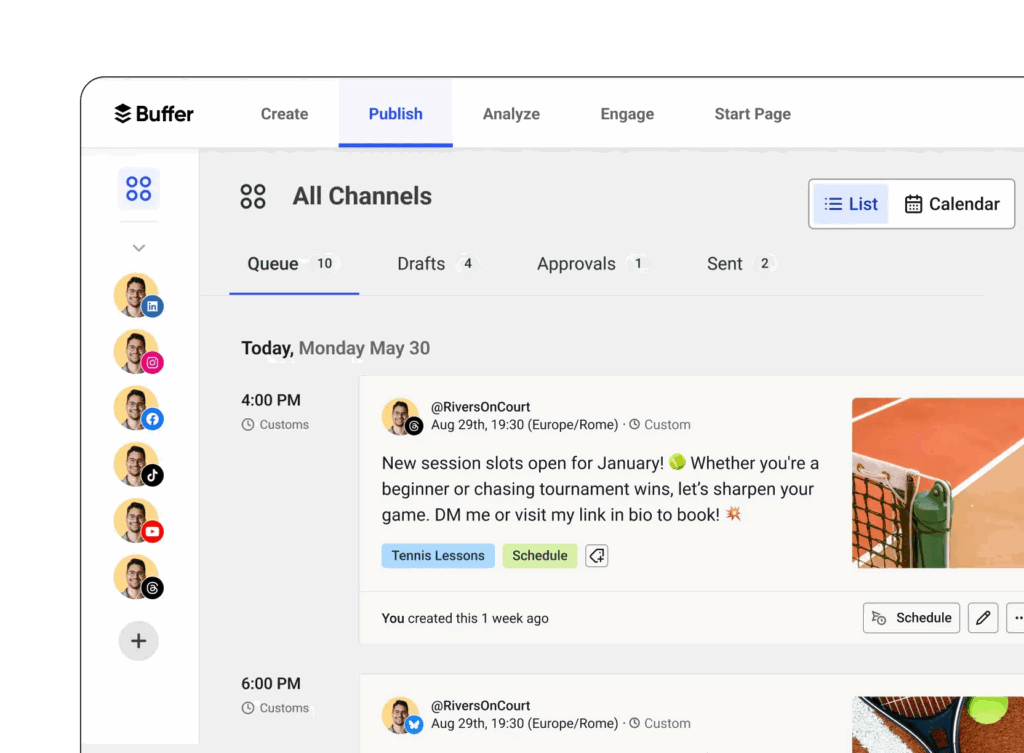Click Customs under 6:00 PM
The width and height of the screenshot is (1024, 753).
(275, 708)
